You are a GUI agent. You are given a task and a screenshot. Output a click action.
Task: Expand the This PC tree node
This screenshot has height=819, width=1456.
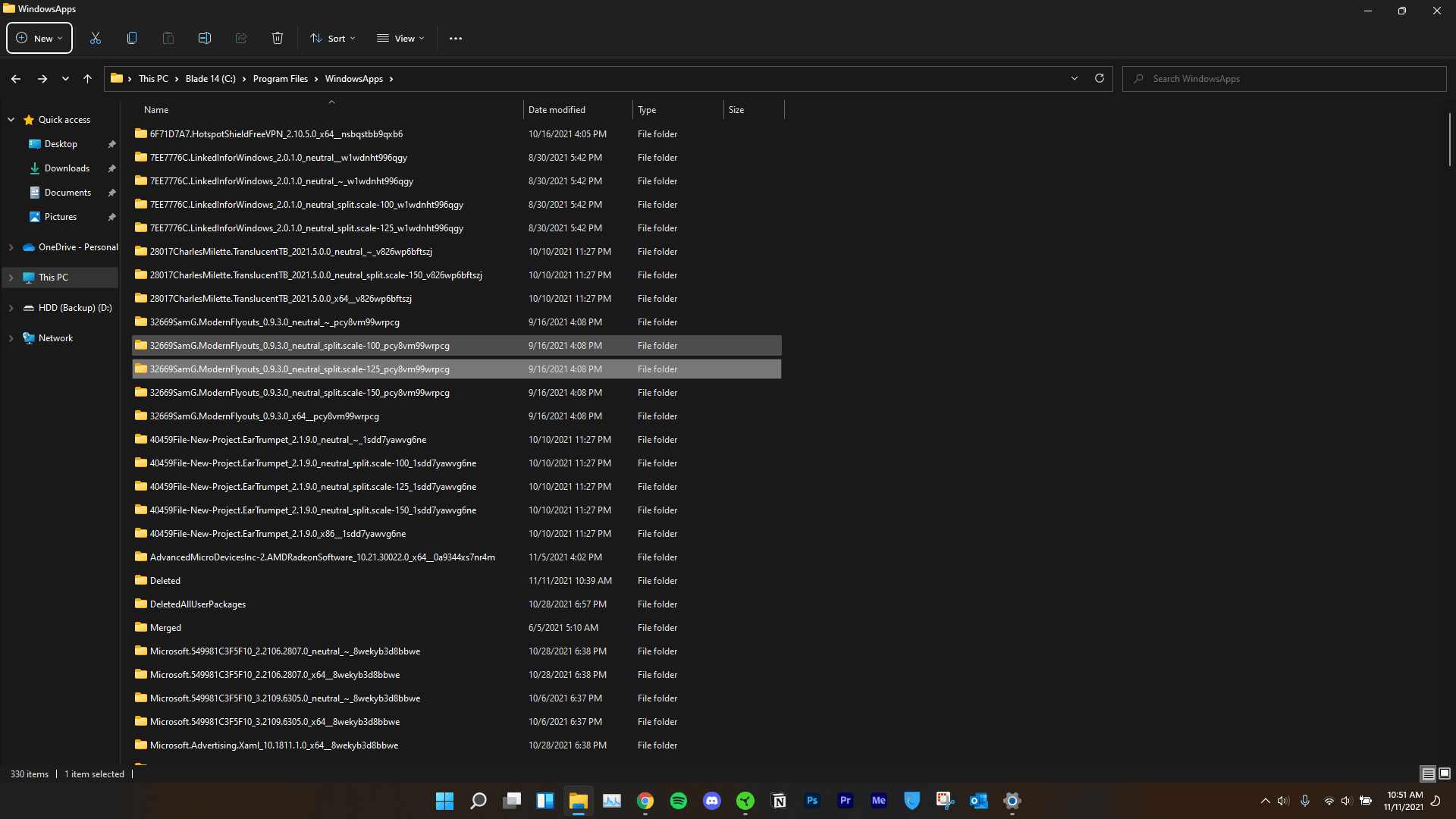tap(11, 278)
